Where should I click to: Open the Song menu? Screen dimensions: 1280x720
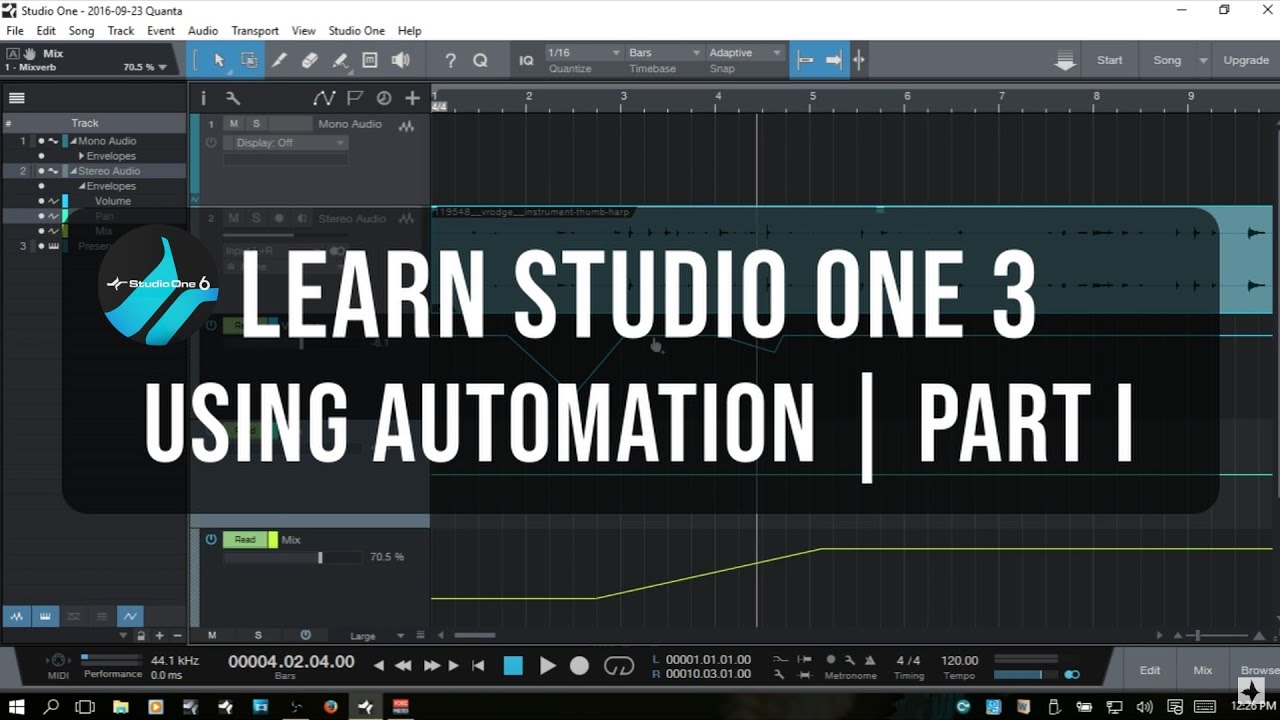point(81,31)
